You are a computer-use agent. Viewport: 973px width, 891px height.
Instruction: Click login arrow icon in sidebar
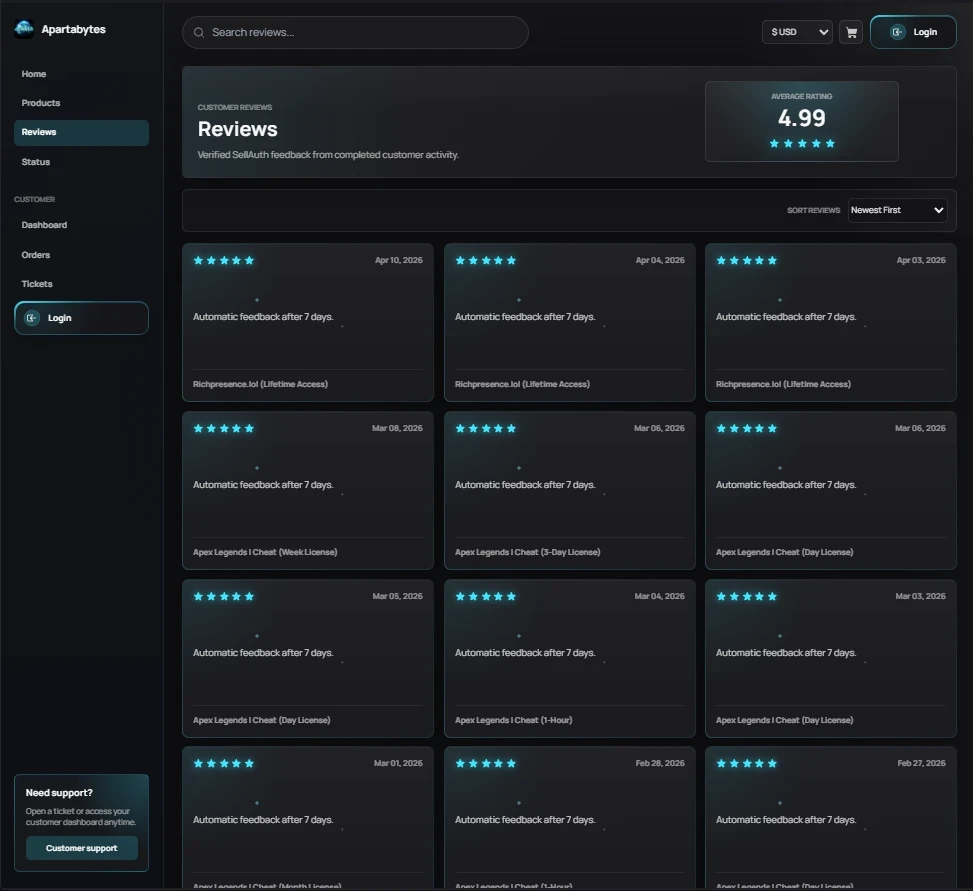[32, 318]
